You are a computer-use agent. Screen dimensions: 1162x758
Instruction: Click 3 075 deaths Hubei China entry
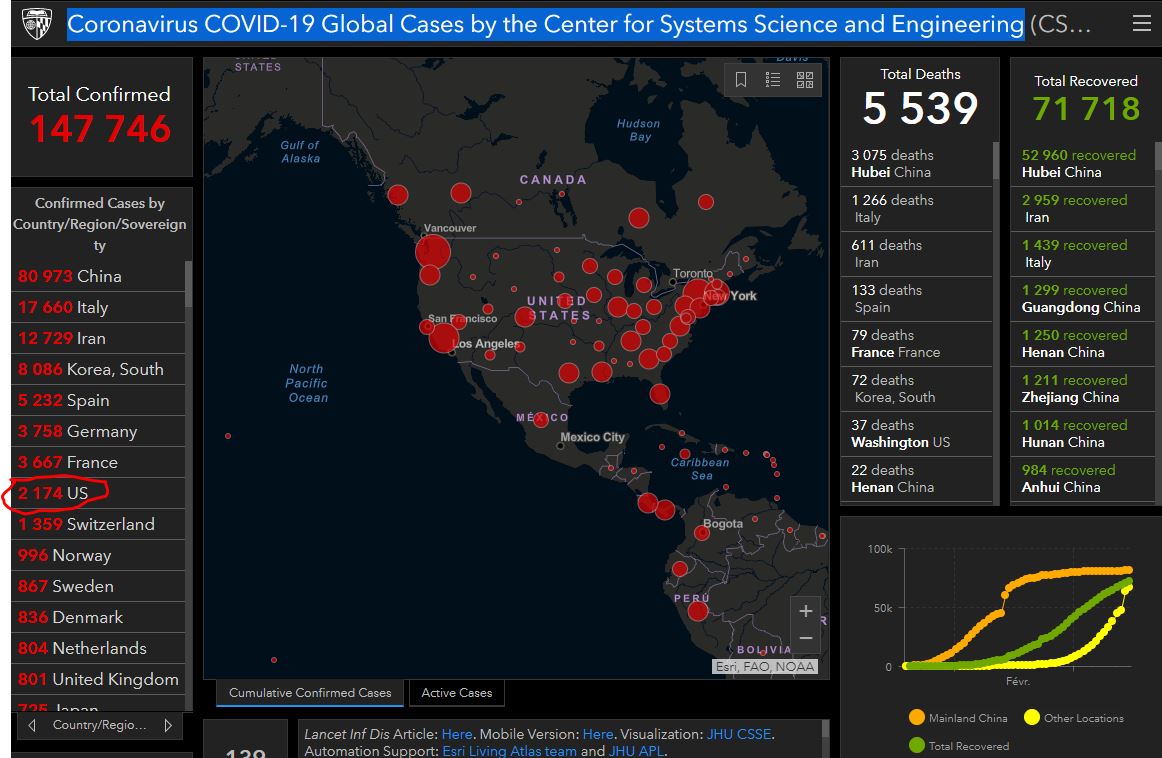point(917,163)
